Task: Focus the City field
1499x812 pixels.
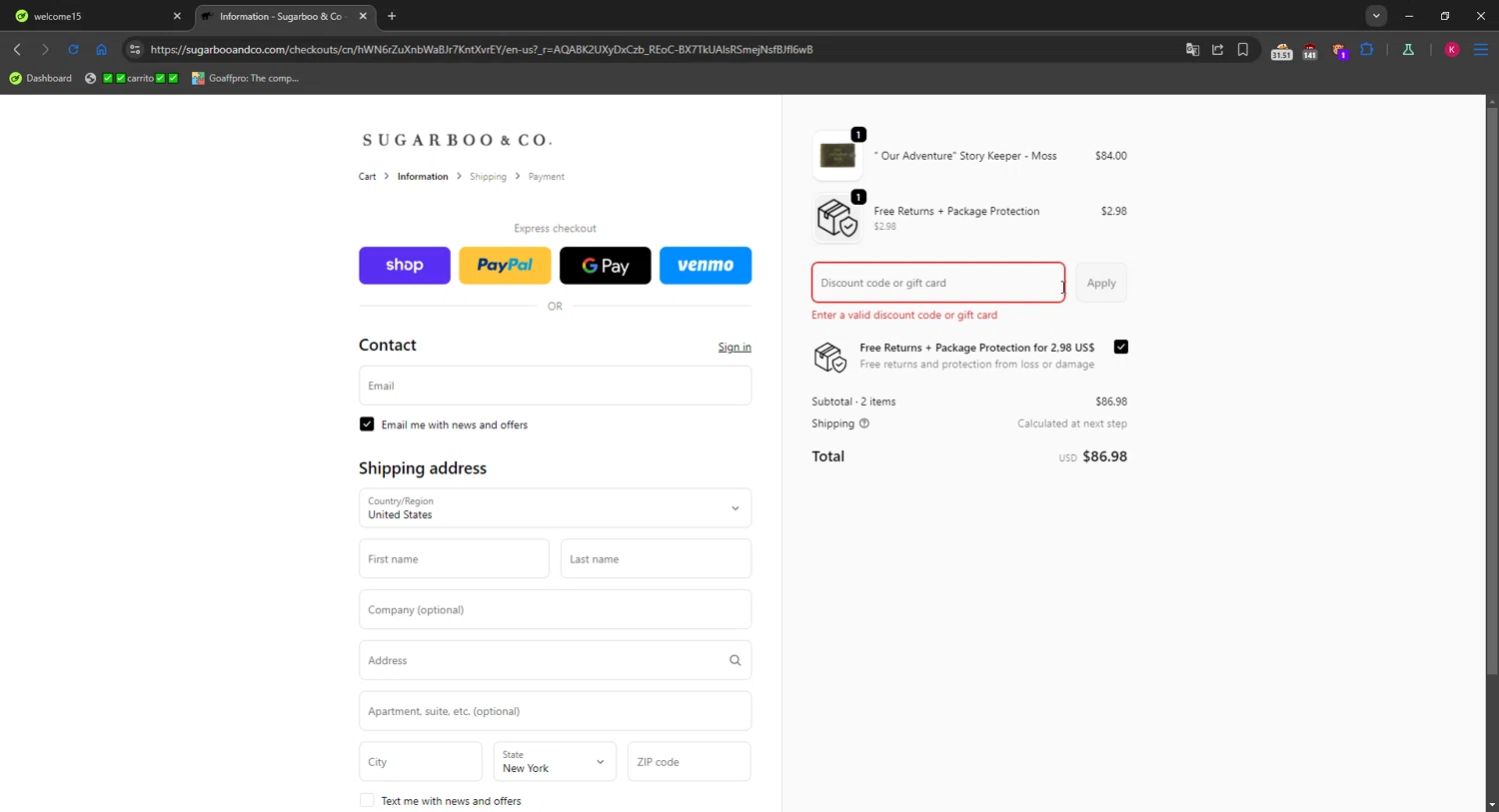Action: point(421,762)
